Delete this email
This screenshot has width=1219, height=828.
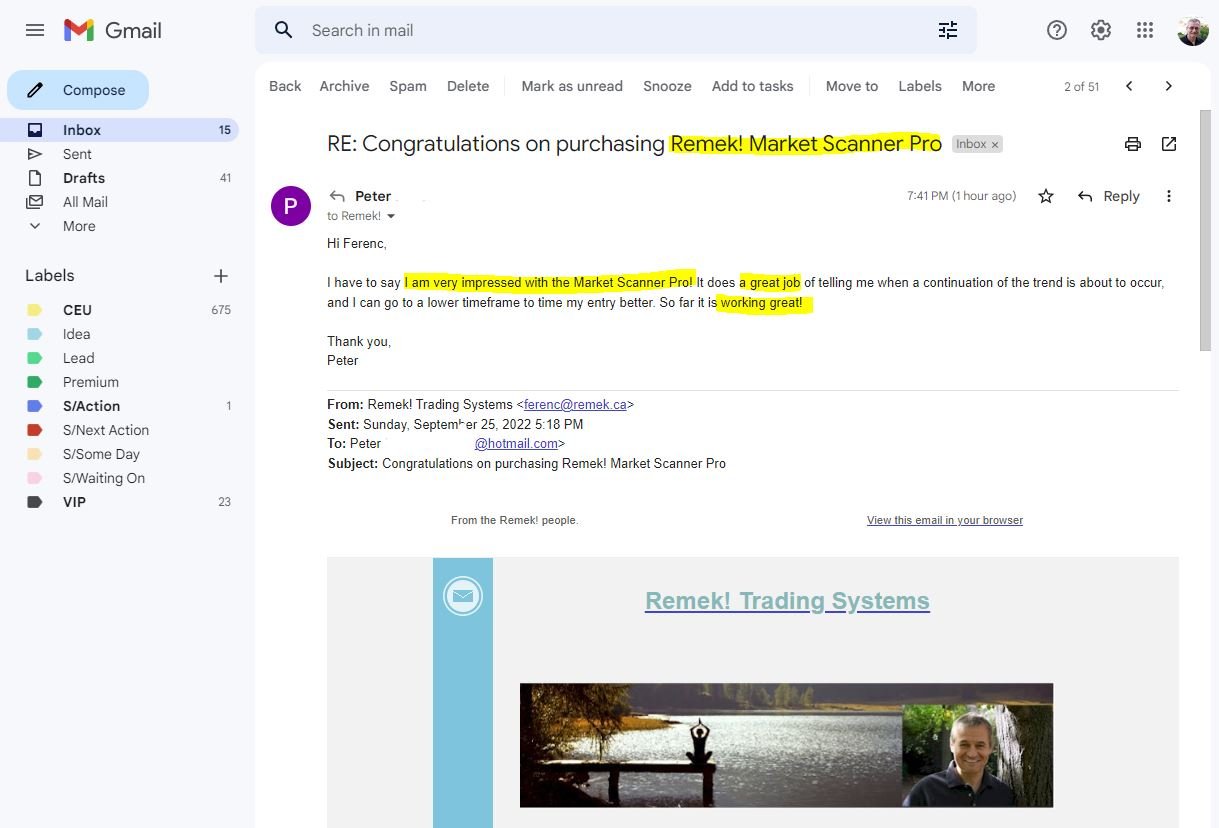(468, 86)
